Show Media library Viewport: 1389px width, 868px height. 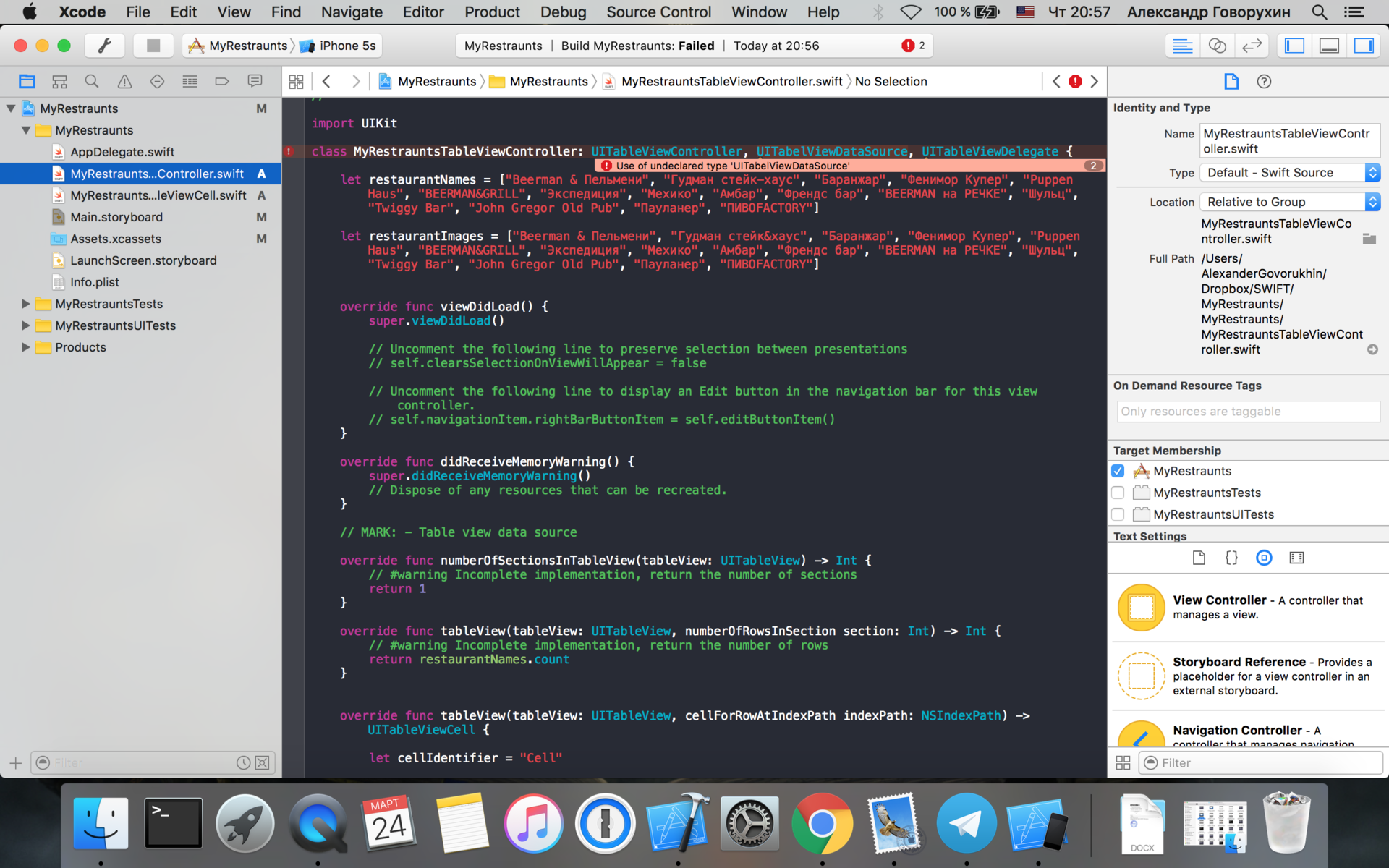click(1296, 558)
